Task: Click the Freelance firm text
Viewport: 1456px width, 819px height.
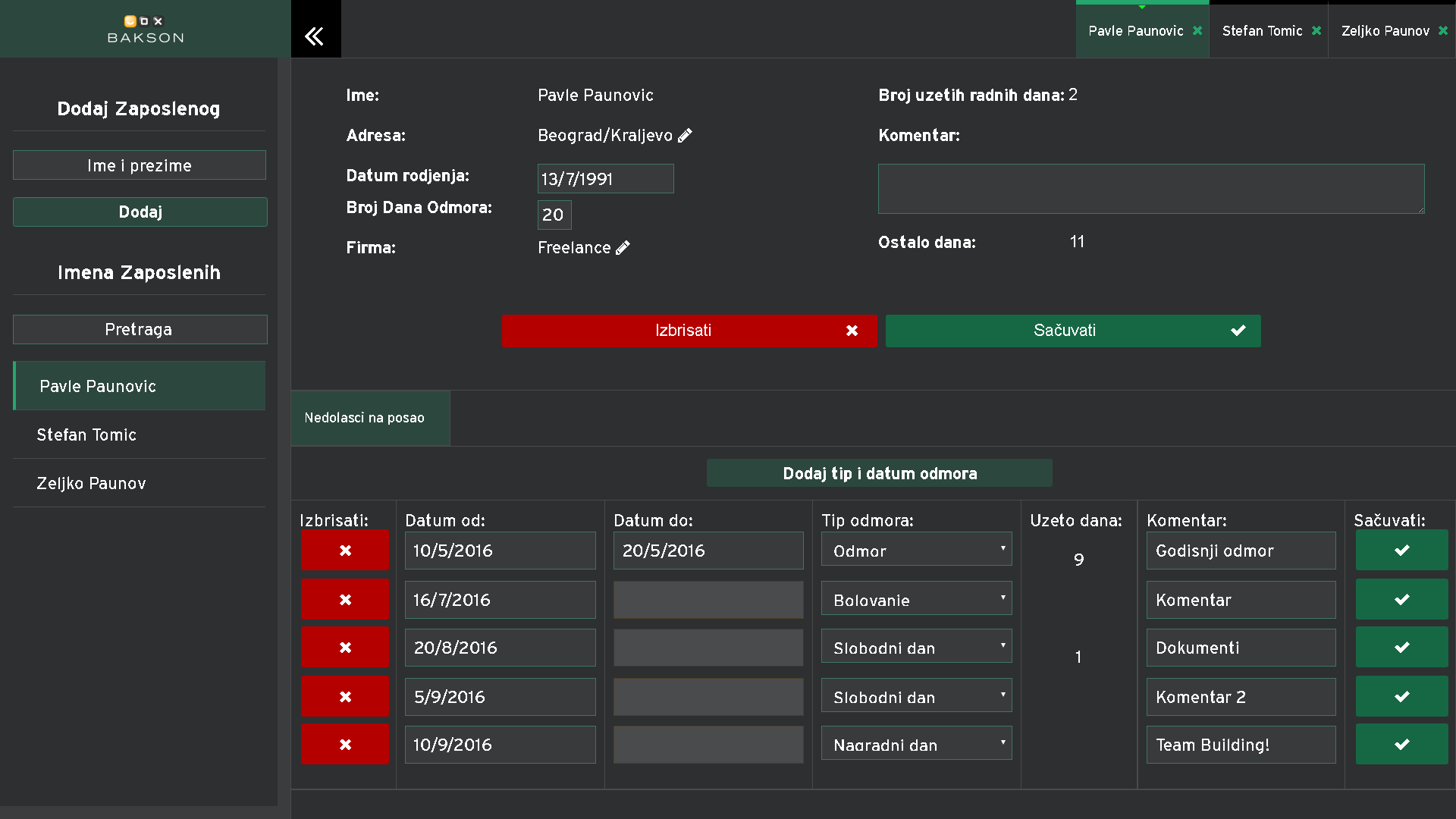Action: tap(574, 248)
